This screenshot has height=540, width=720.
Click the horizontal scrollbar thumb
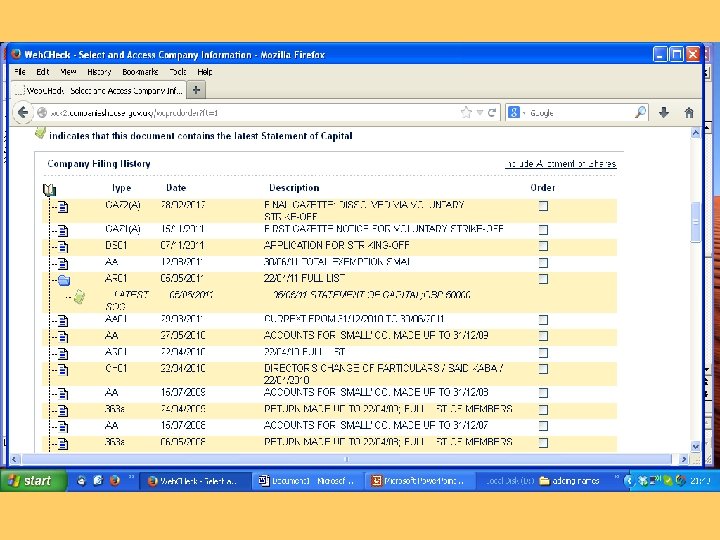(x=347, y=459)
